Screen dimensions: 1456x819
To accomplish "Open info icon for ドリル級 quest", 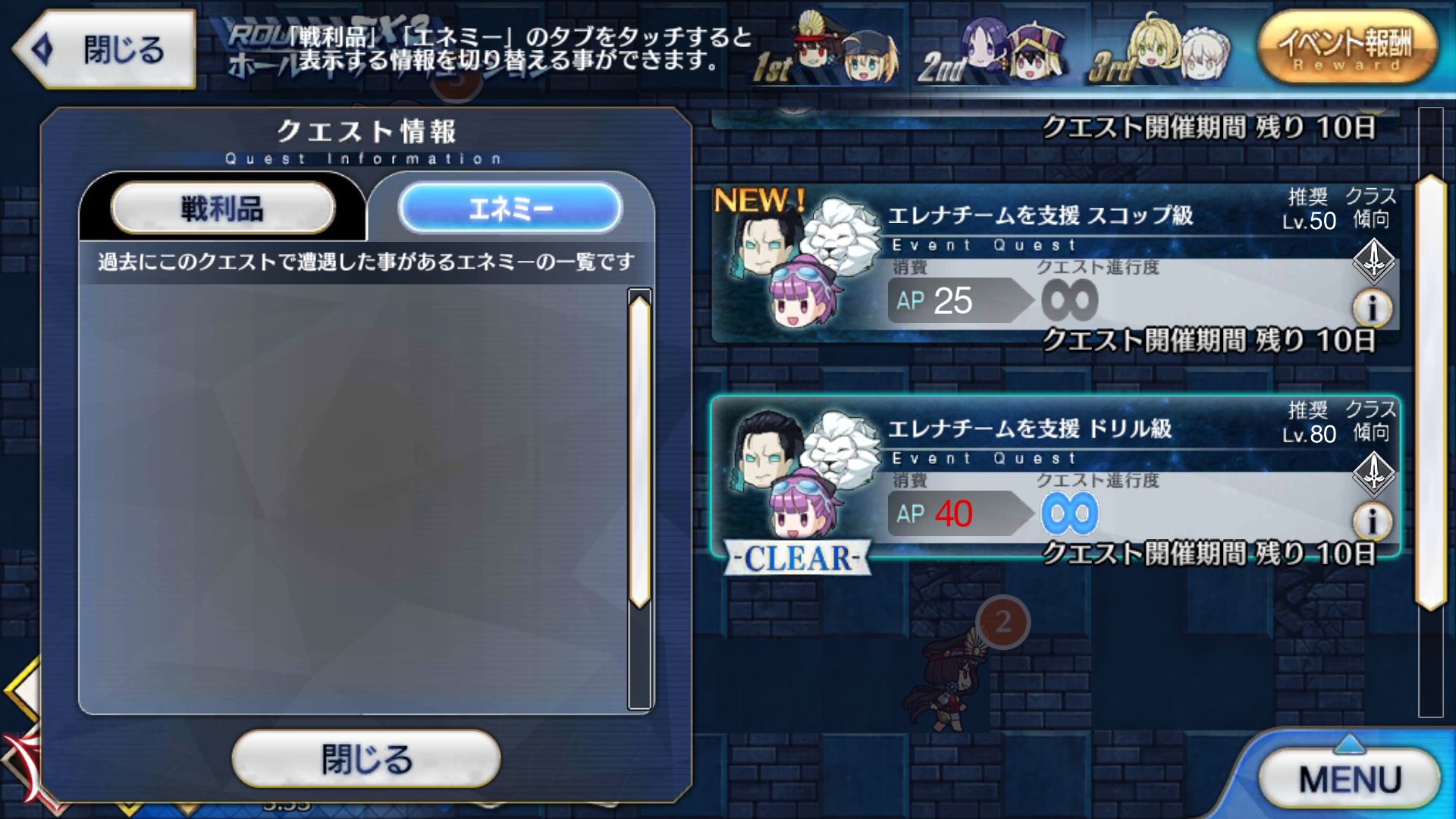I will (x=1372, y=521).
